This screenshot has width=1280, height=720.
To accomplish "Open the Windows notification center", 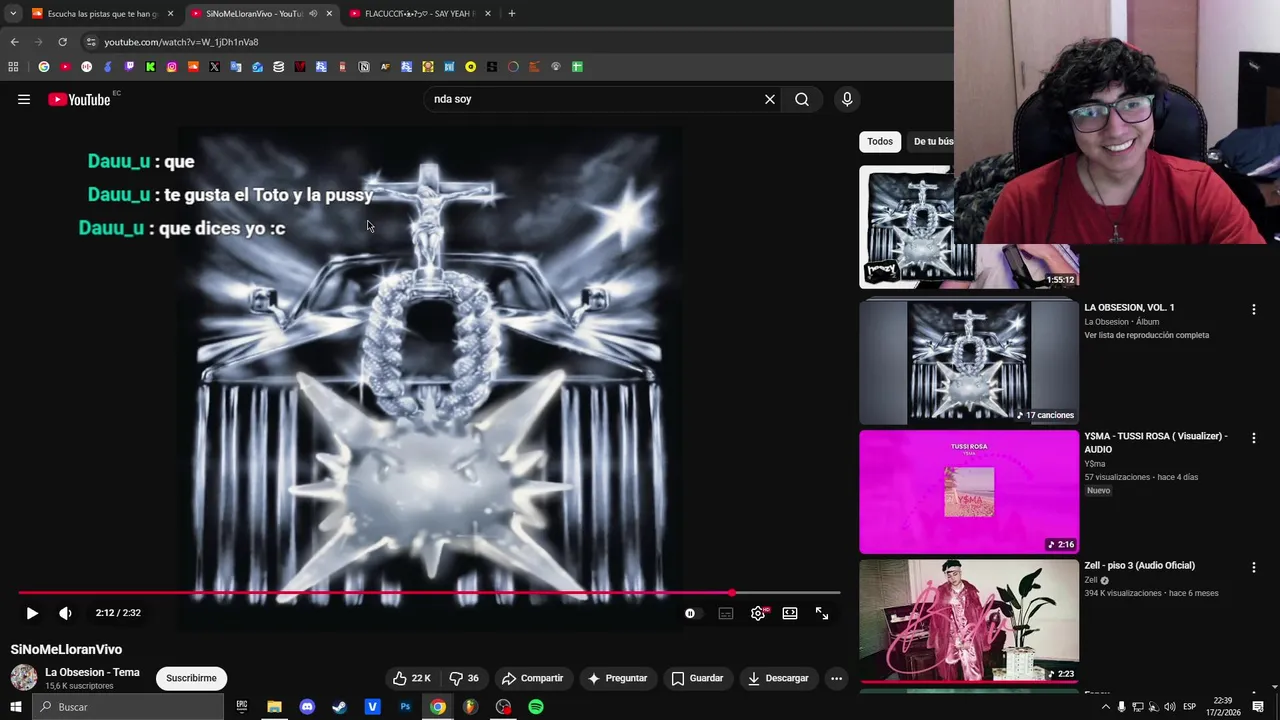I will pos(1258,707).
